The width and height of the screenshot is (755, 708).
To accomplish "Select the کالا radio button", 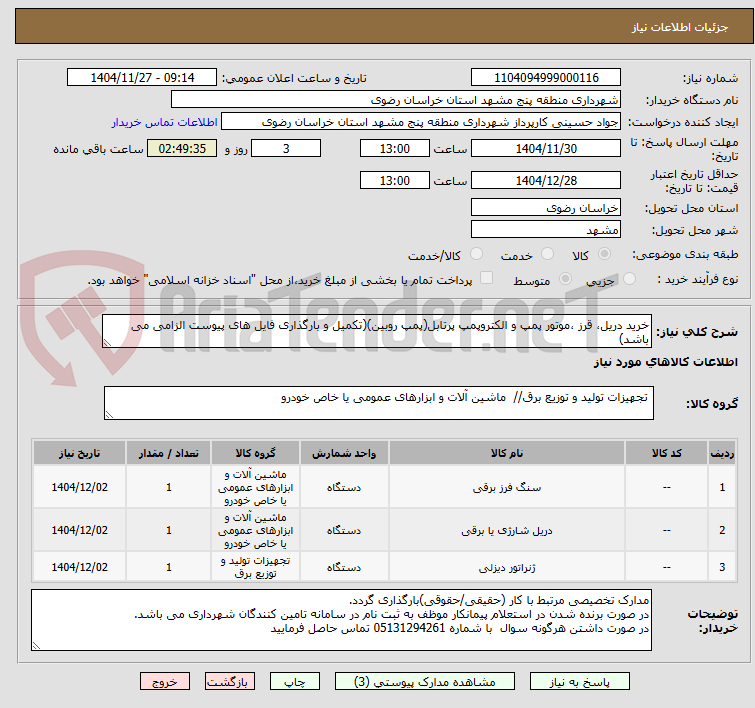I will 604,254.
